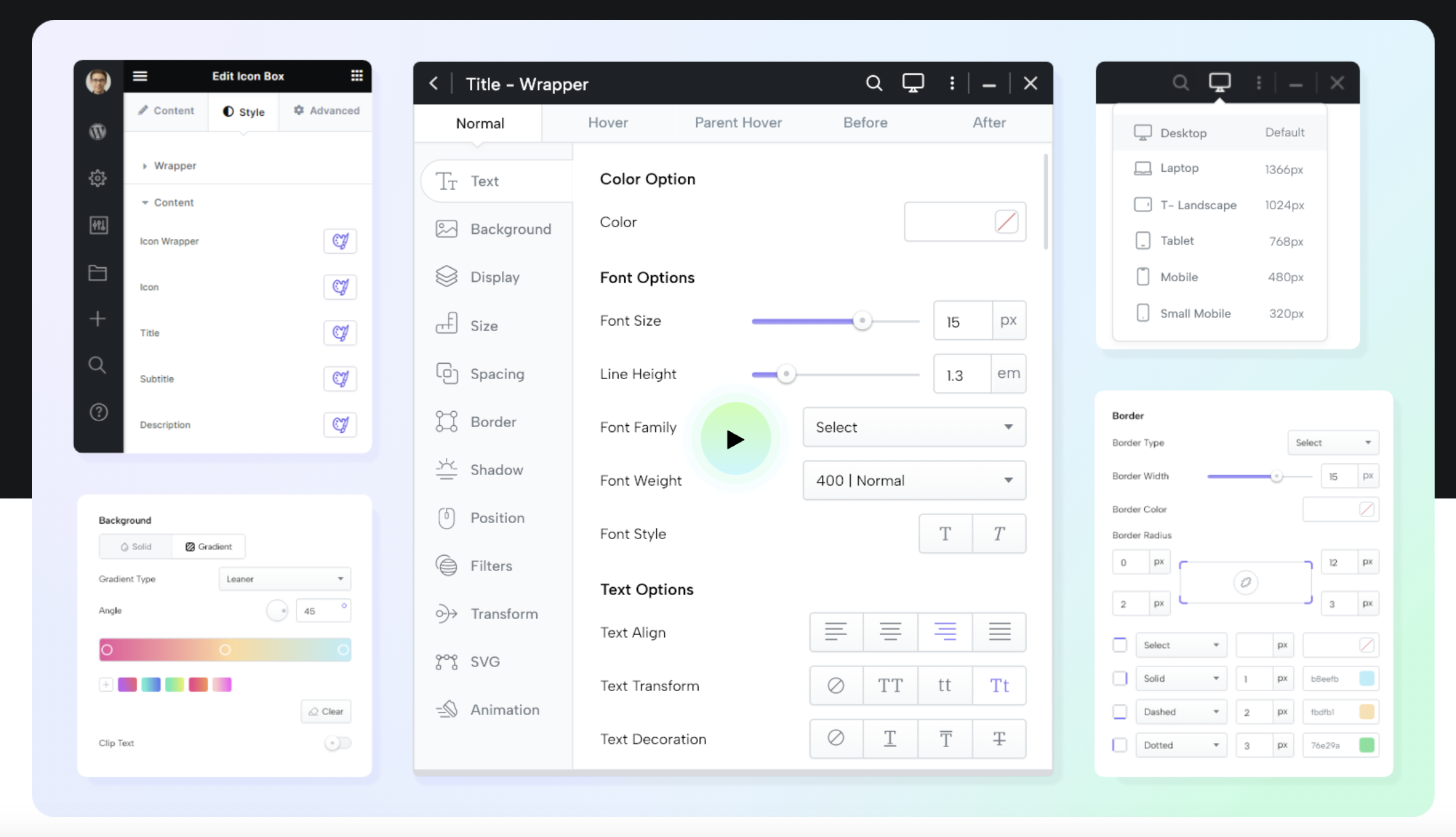The width and height of the screenshot is (1456, 837).
Task: Open the Font Weight dropdown showing 400 Normal
Action: point(913,480)
